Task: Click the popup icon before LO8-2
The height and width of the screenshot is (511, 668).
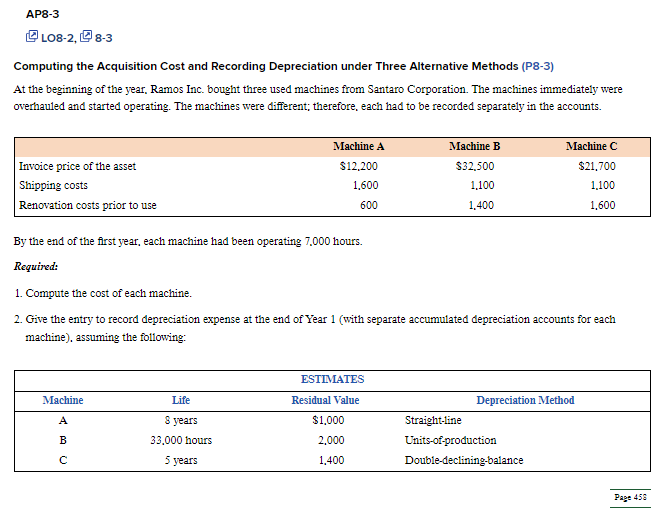Action: tap(32, 36)
